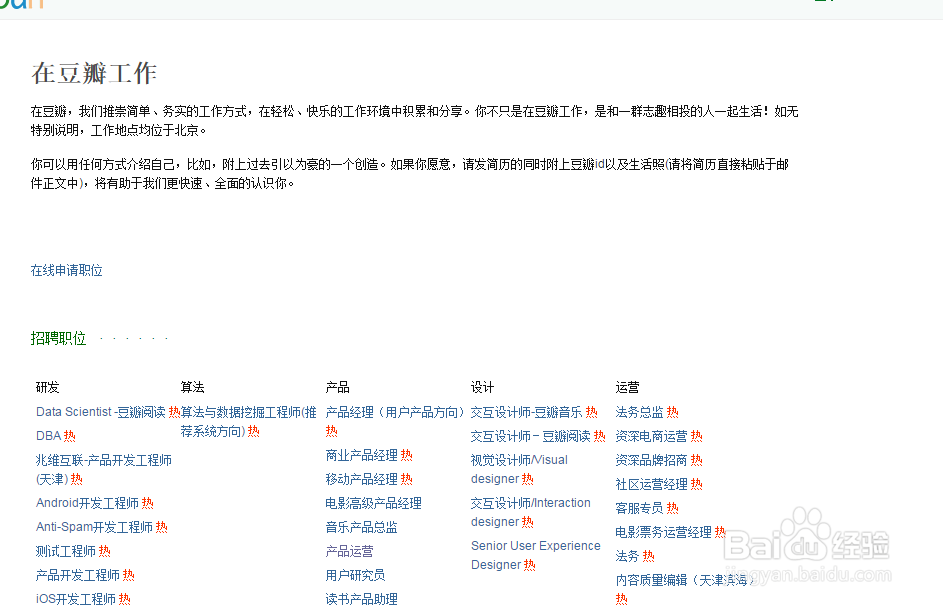The height and width of the screenshot is (608, 943).
Task: Open 社区运营经理 job listing
Action: (651, 484)
